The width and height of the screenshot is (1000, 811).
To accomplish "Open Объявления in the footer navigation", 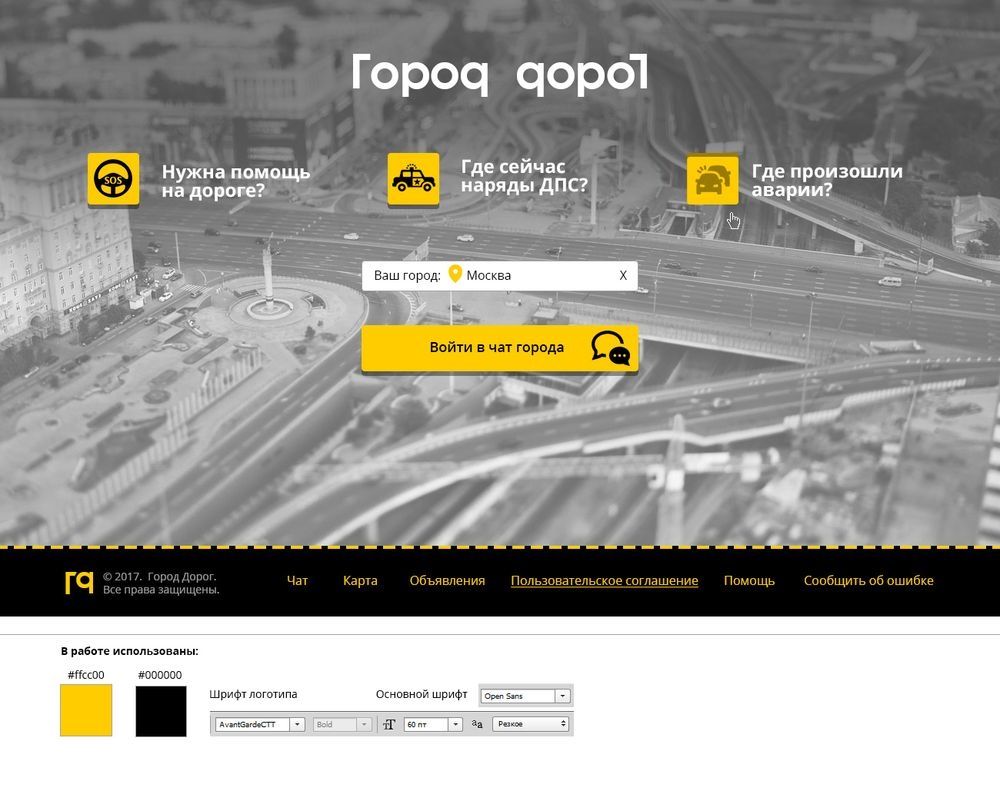I will [447, 581].
